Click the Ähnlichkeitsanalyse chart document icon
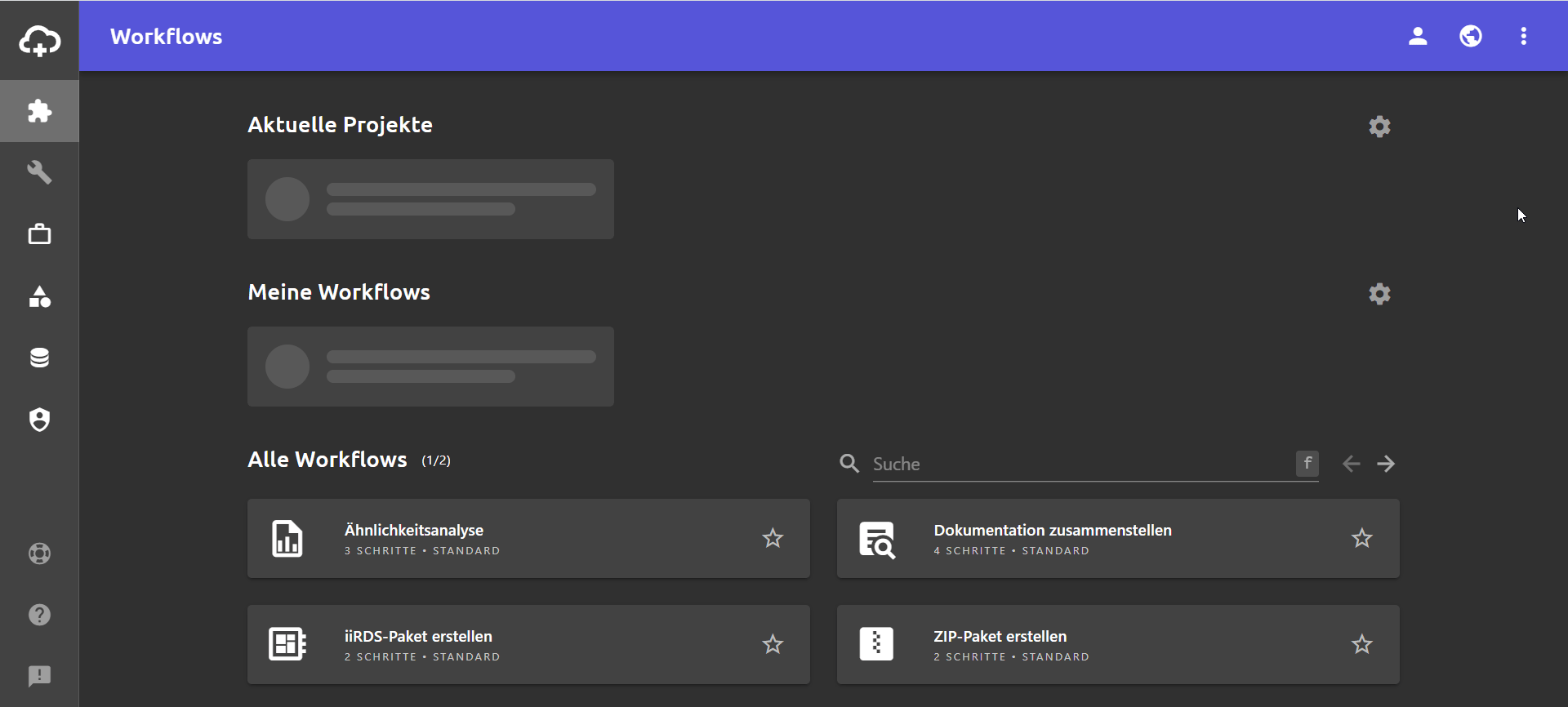Viewport: 1568px width, 707px height. pyautogui.click(x=287, y=539)
